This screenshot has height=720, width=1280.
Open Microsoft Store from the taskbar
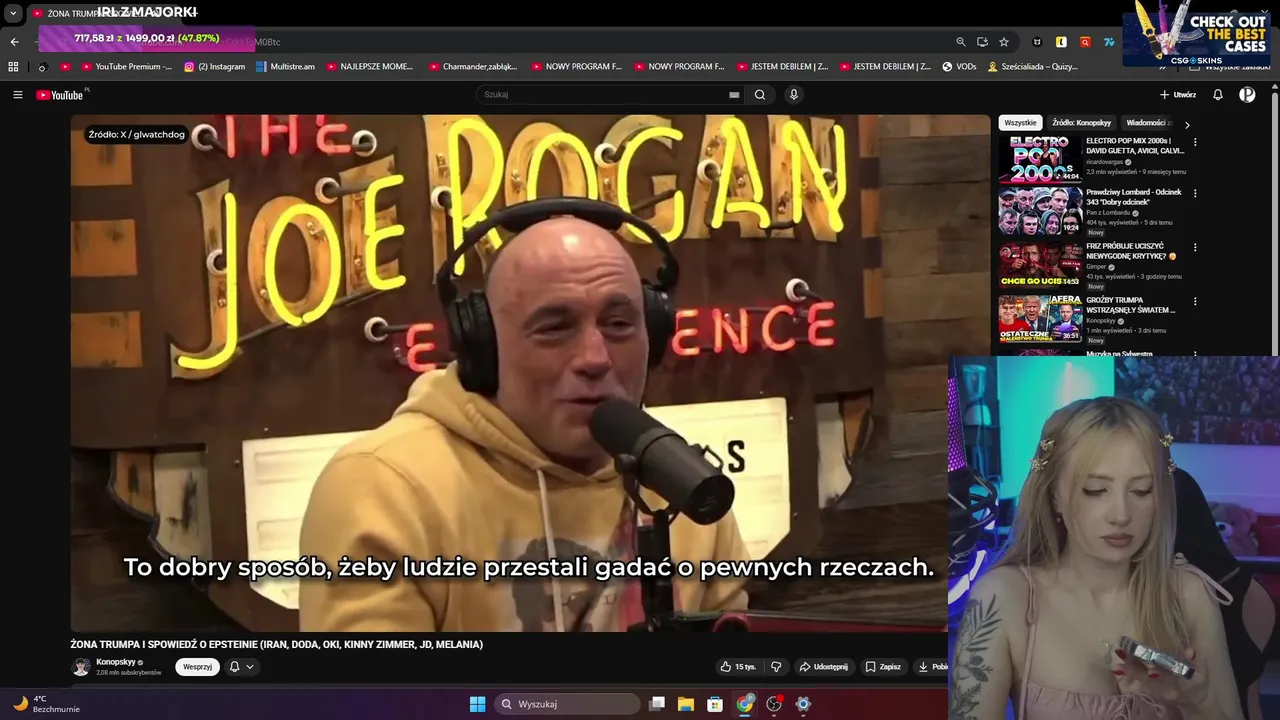(715, 704)
